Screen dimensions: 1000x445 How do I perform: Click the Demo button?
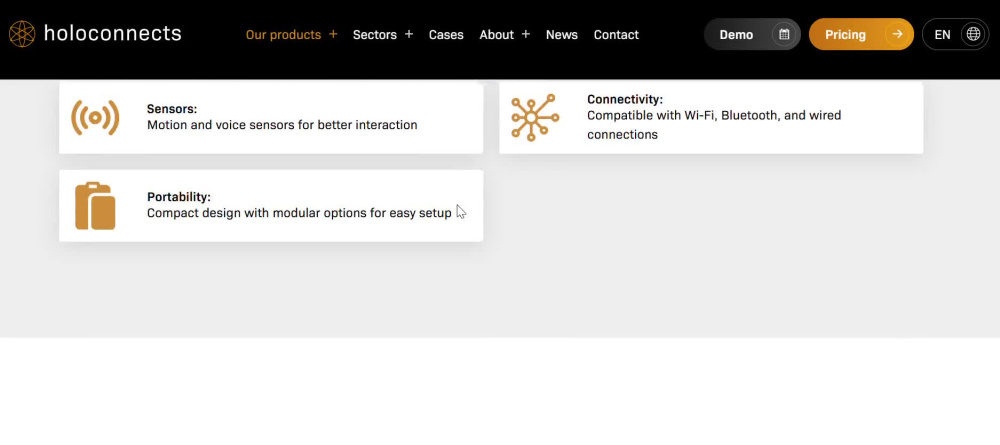click(x=752, y=34)
